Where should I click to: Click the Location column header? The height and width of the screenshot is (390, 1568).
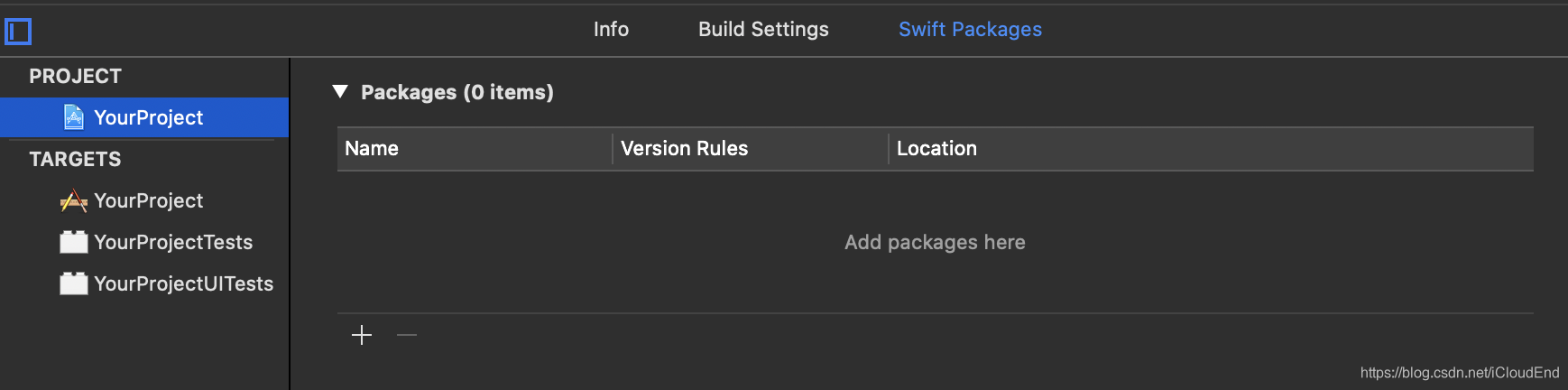tap(936, 148)
